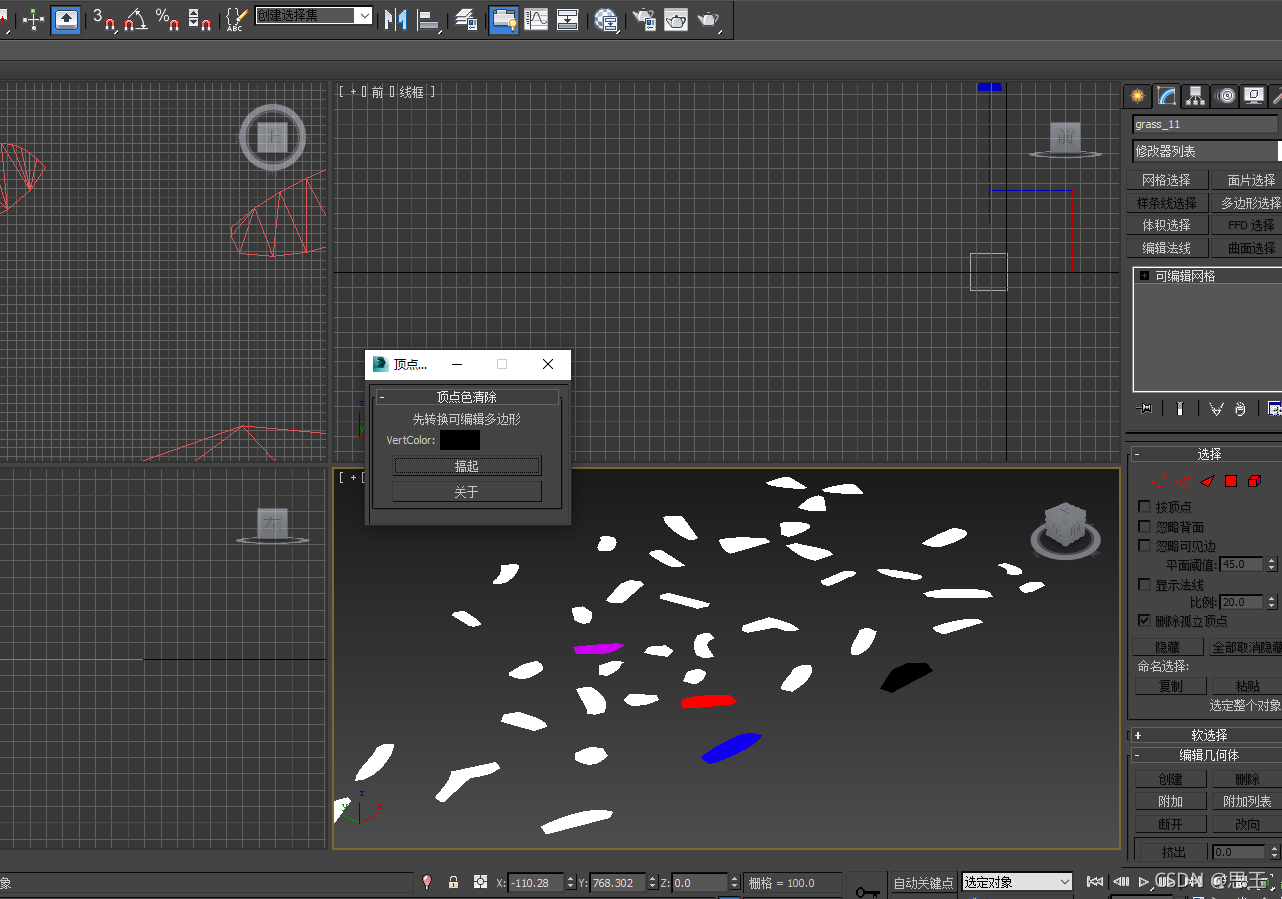Open the Curve Editor icon
The width and height of the screenshot is (1282, 899).
(536, 19)
